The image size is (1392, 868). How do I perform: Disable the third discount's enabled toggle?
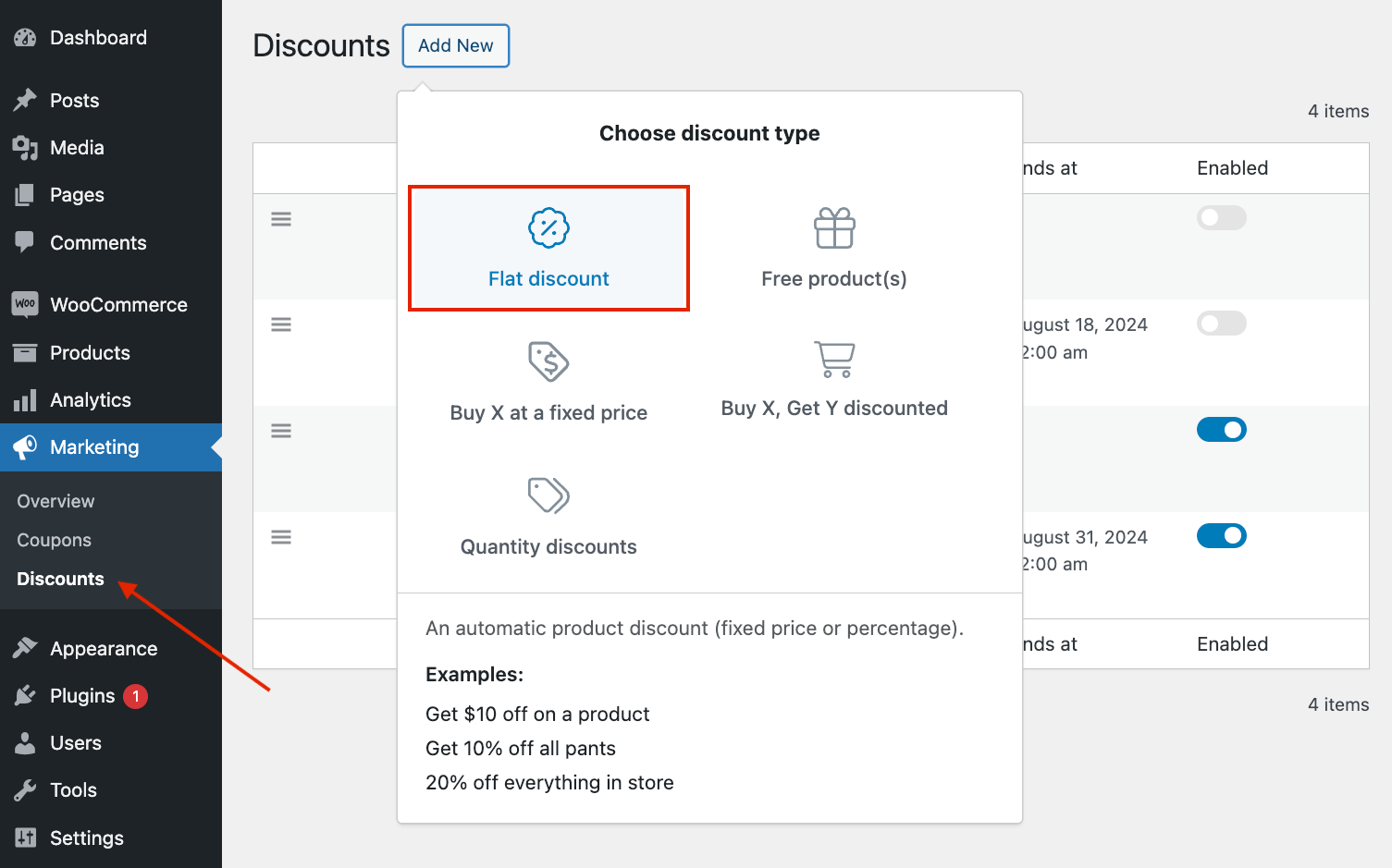(1221, 429)
